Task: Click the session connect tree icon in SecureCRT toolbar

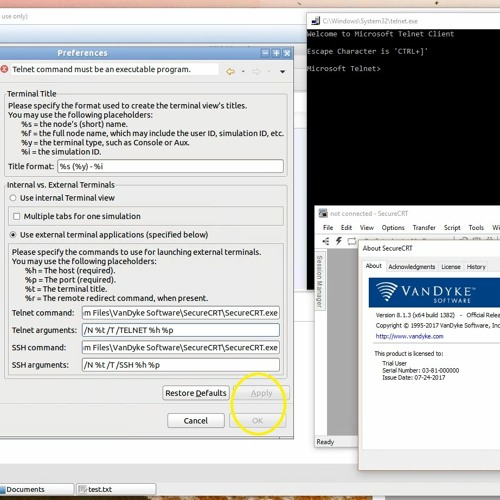Action: coord(326,241)
